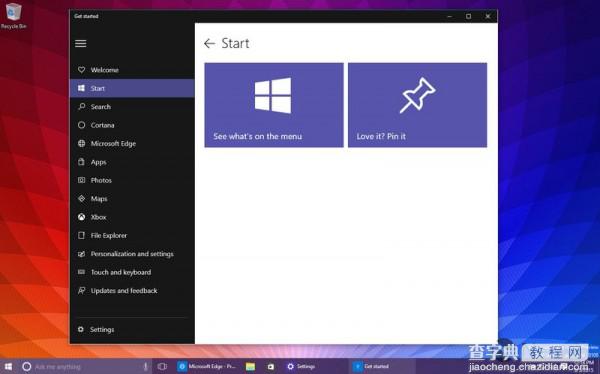Select the Xbox text label in sidebar
Screen dimensions: 600x374
98,217
